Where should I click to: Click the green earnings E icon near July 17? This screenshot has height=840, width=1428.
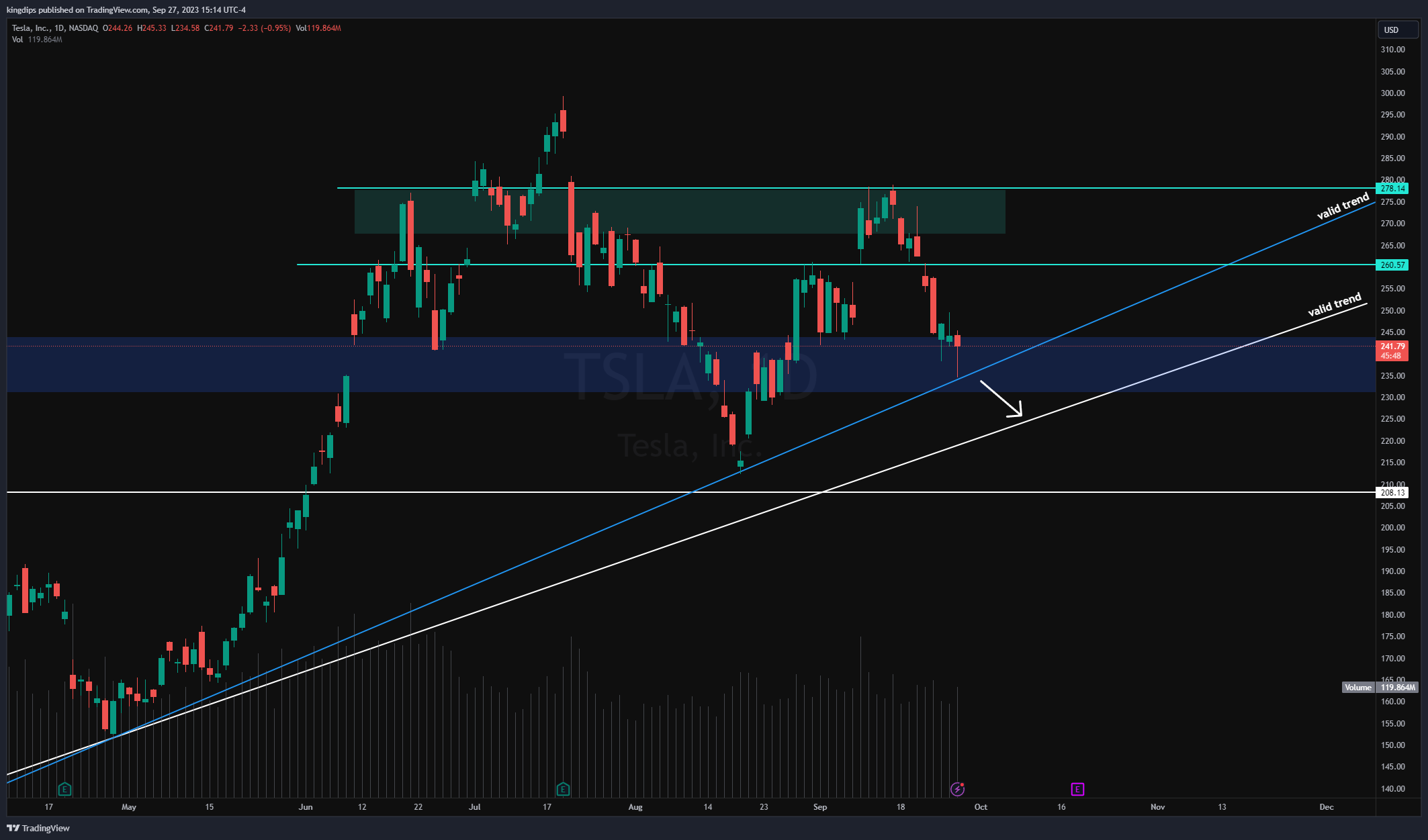click(x=563, y=789)
